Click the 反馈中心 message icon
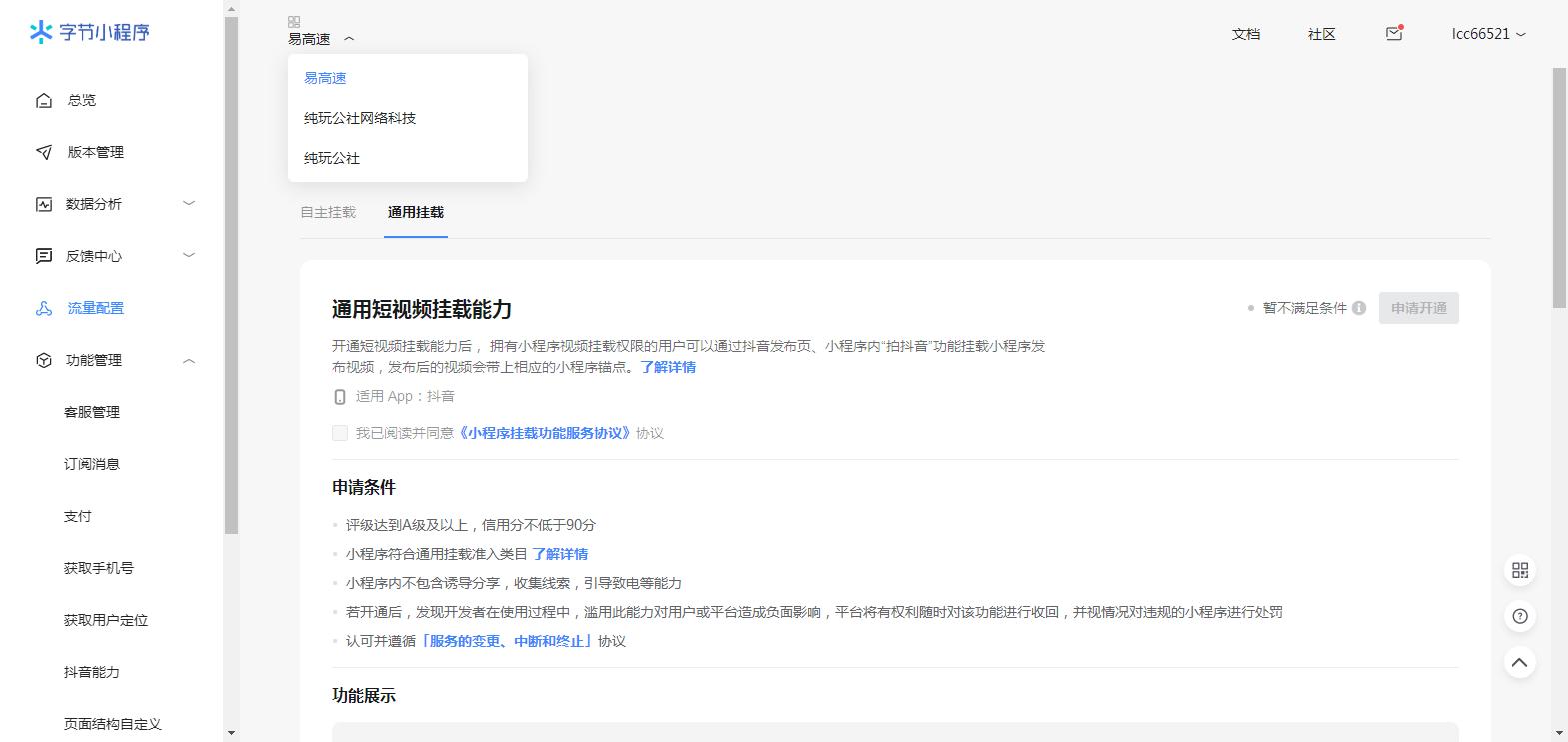 click(x=44, y=256)
